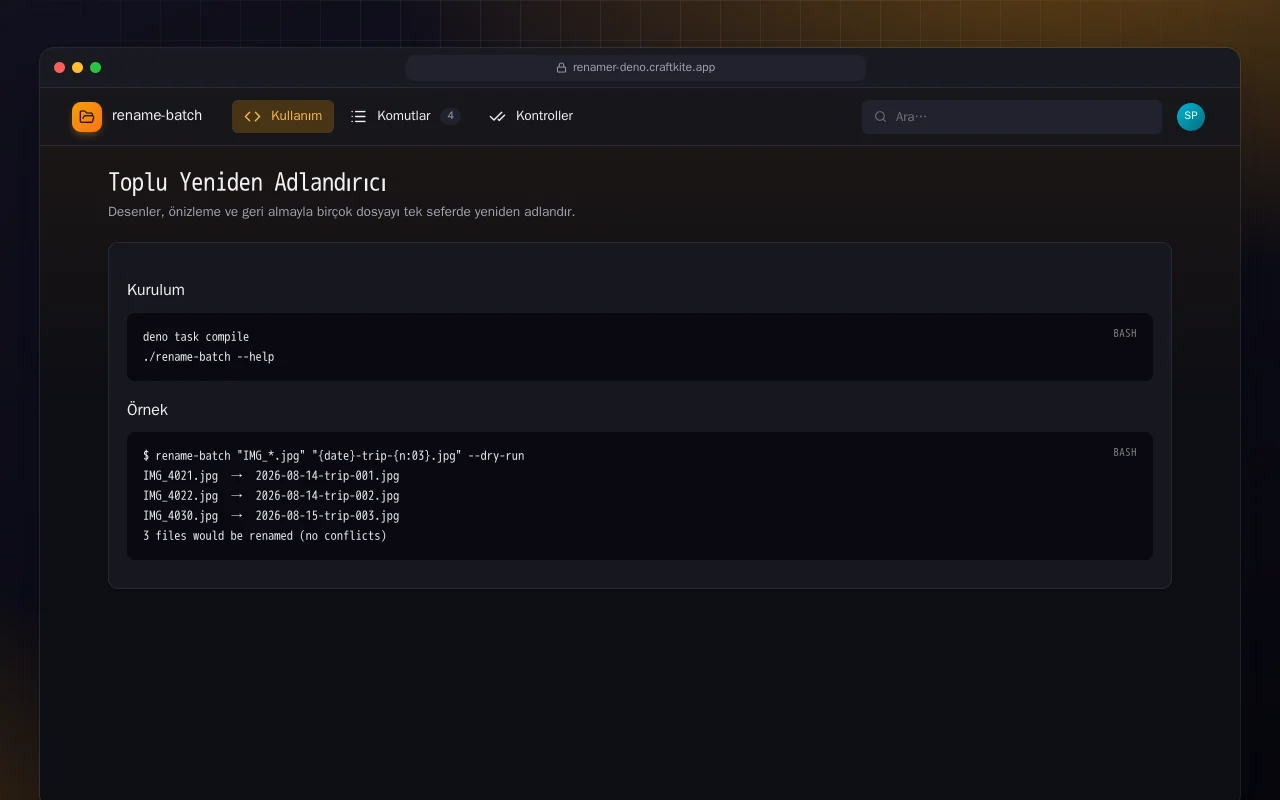Click the BASH label in Örnek block
Screen dimensions: 1280x800
(1125, 452)
